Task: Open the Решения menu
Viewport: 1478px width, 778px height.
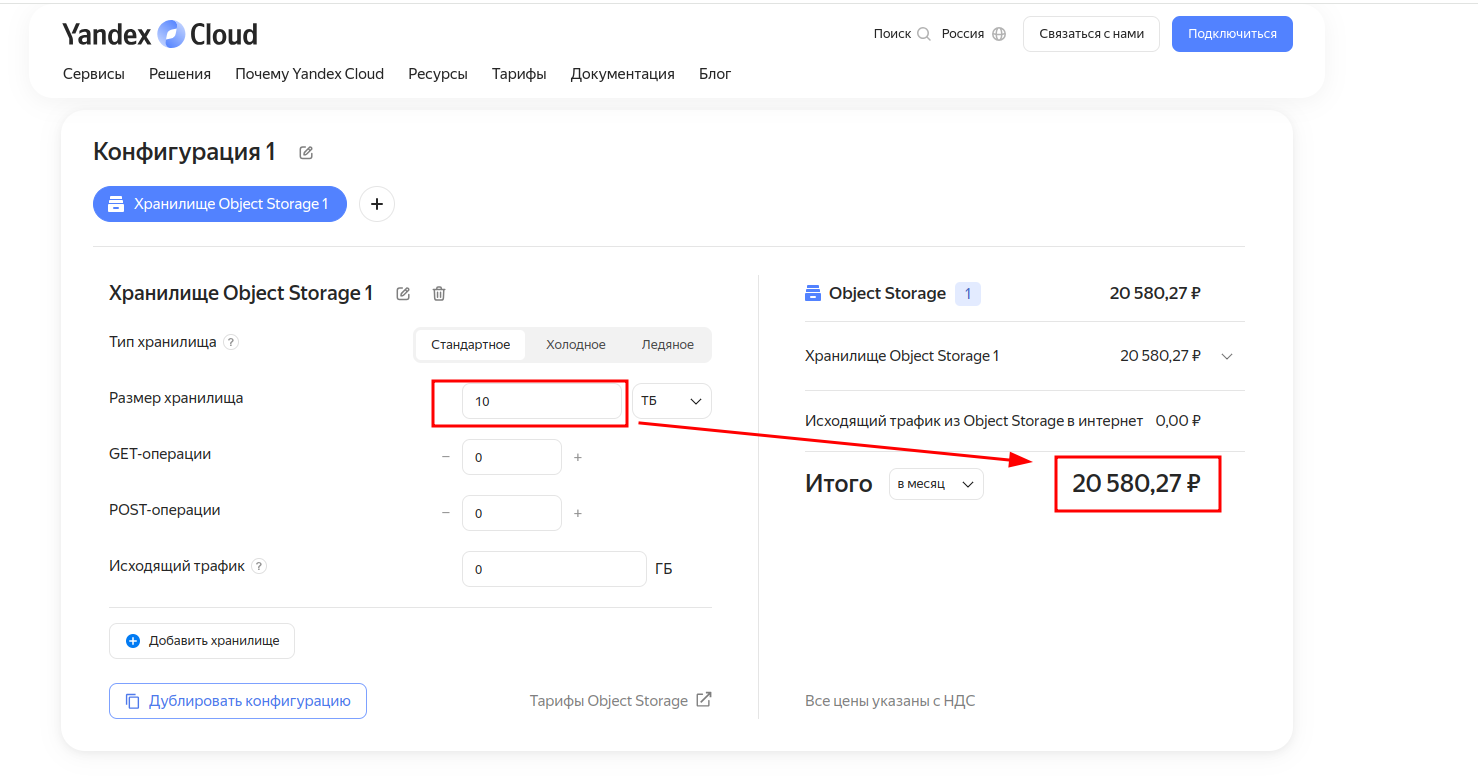Action: pyautogui.click(x=180, y=74)
